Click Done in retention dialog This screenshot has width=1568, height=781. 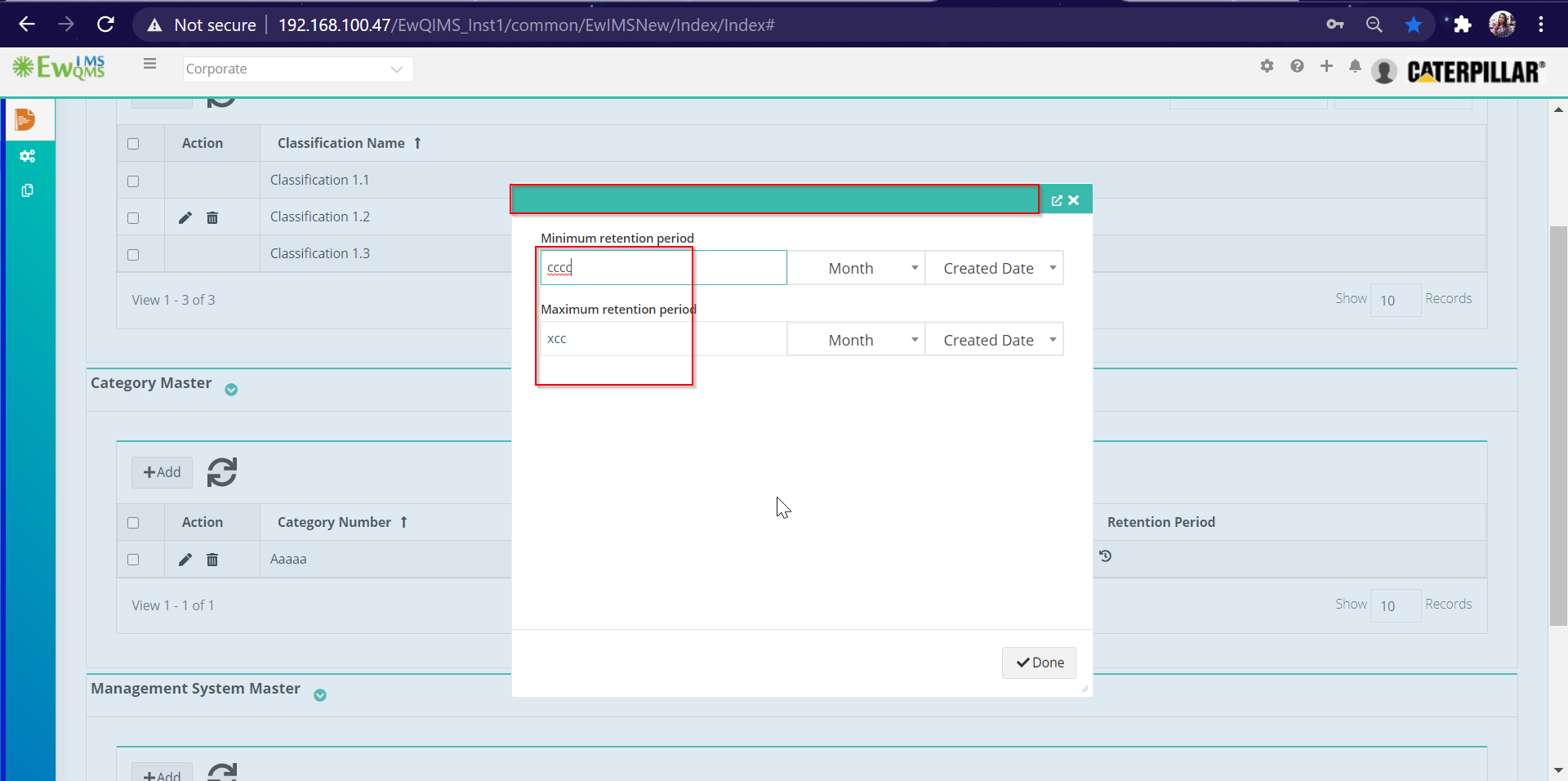pyautogui.click(x=1039, y=663)
